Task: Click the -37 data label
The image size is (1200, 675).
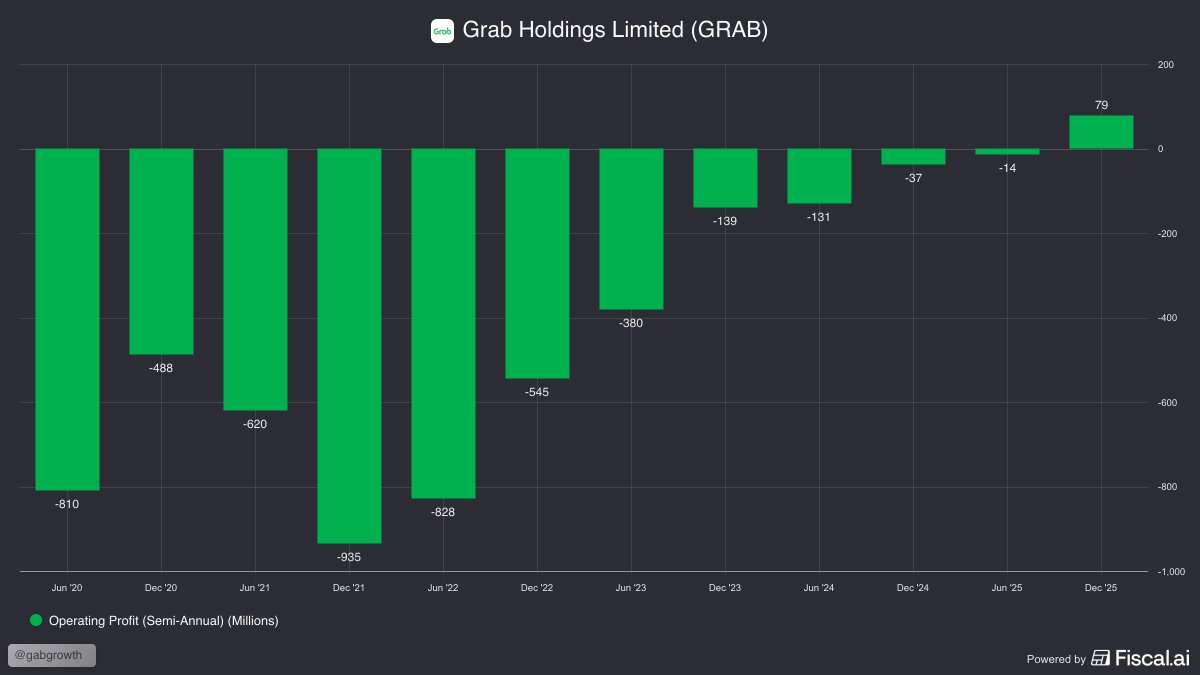Action: 913,178
